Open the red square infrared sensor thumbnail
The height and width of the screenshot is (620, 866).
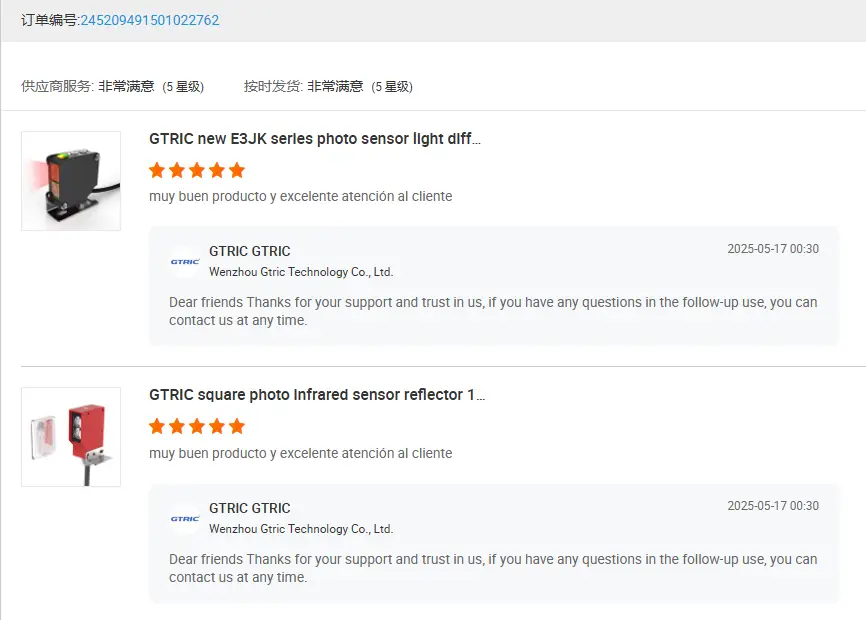point(71,437)
